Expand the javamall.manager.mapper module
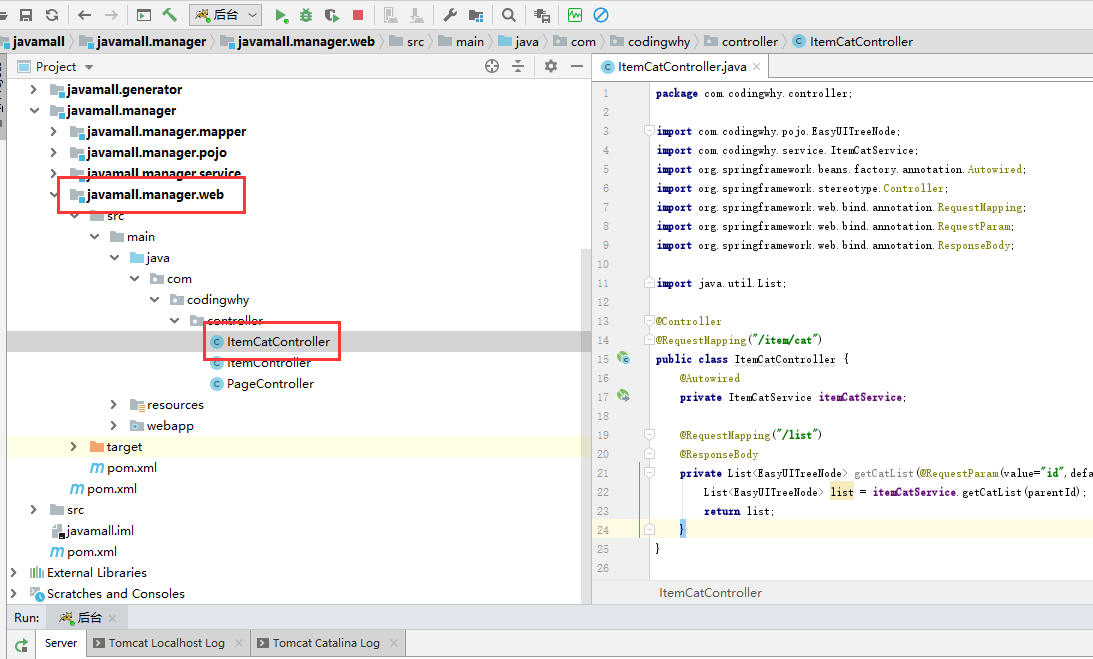Image resolution: width=1093 pixels, height=659 pixels. point(55,131)
